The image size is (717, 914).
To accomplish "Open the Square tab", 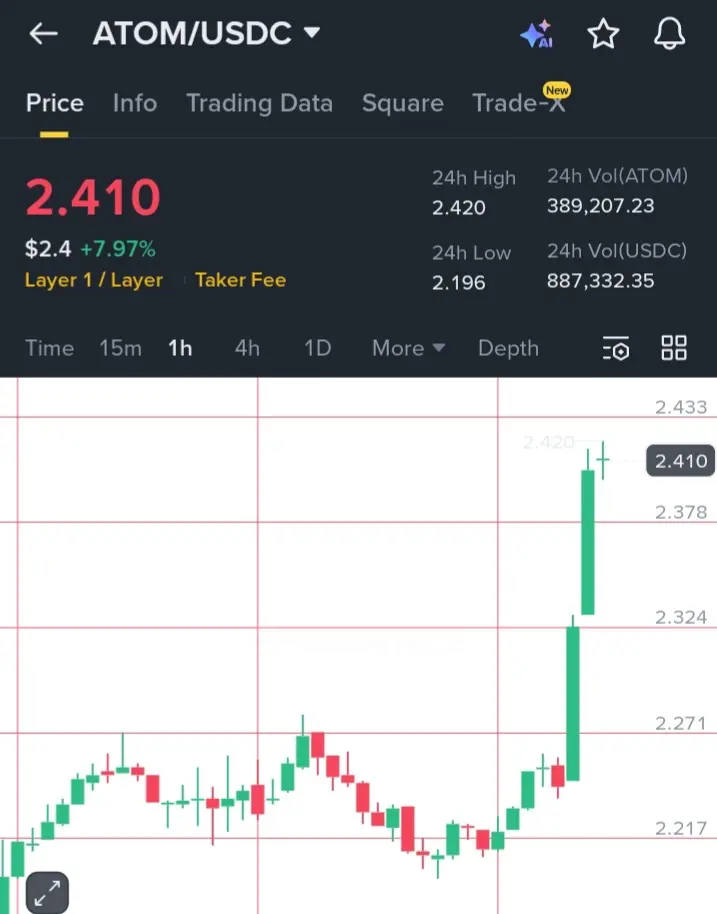I will [403, 103].
